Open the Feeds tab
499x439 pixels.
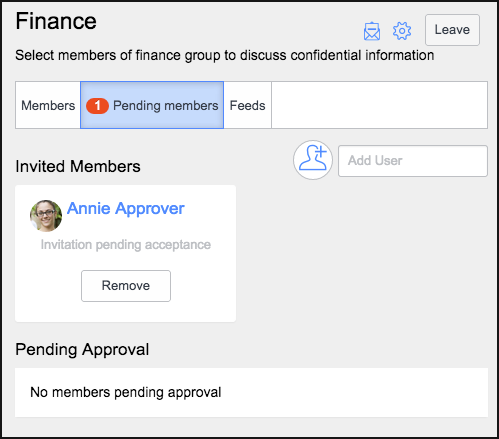[x=247, y=105]
